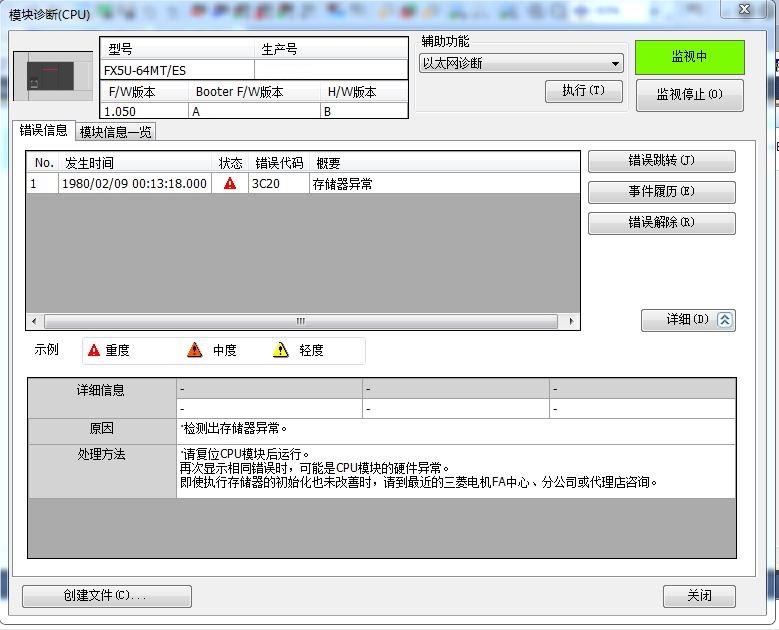Click the 错误跳转 button
Viewport: 779px width, 630px height.
tap(661, 161)
